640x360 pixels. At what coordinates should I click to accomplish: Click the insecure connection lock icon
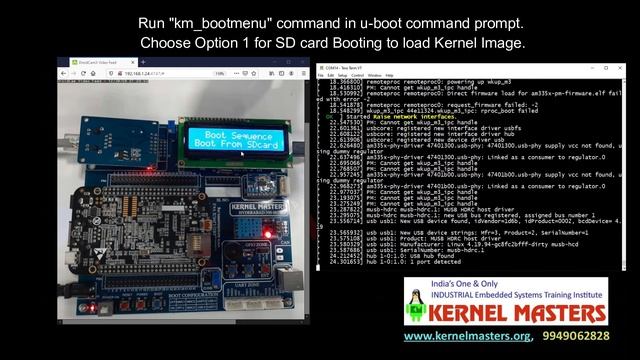coord(120,73)
